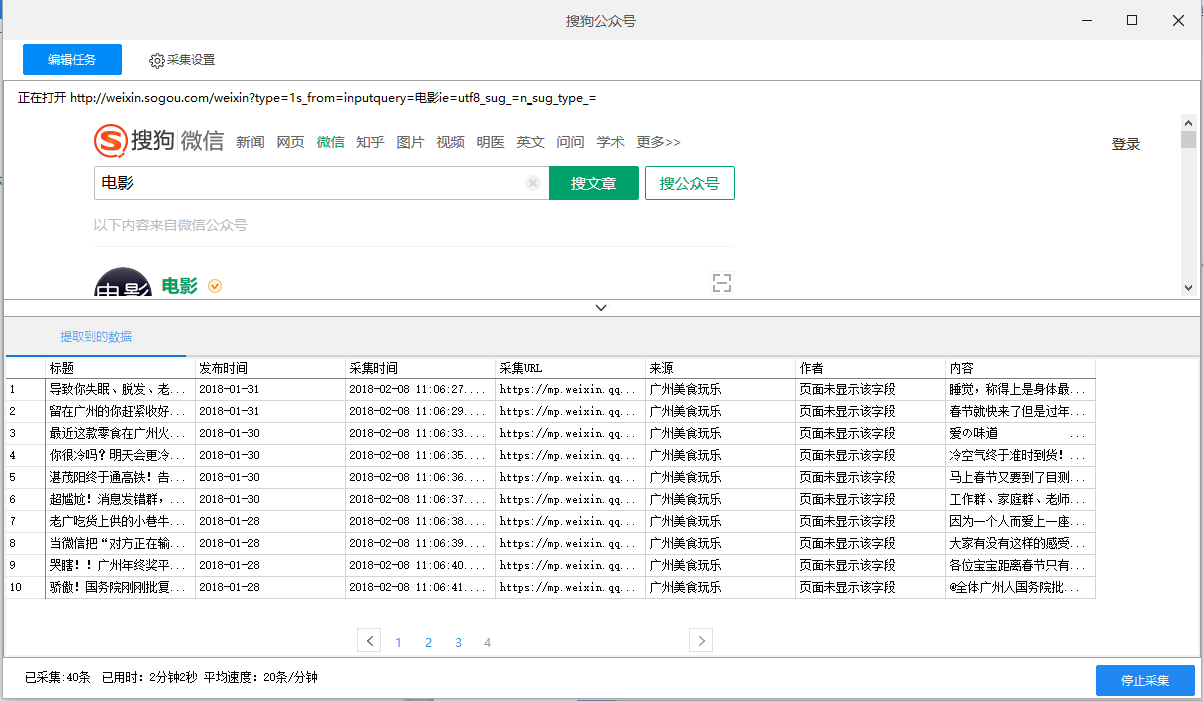
Task: Click the search input containing 电影
Action: coord(321,183)
